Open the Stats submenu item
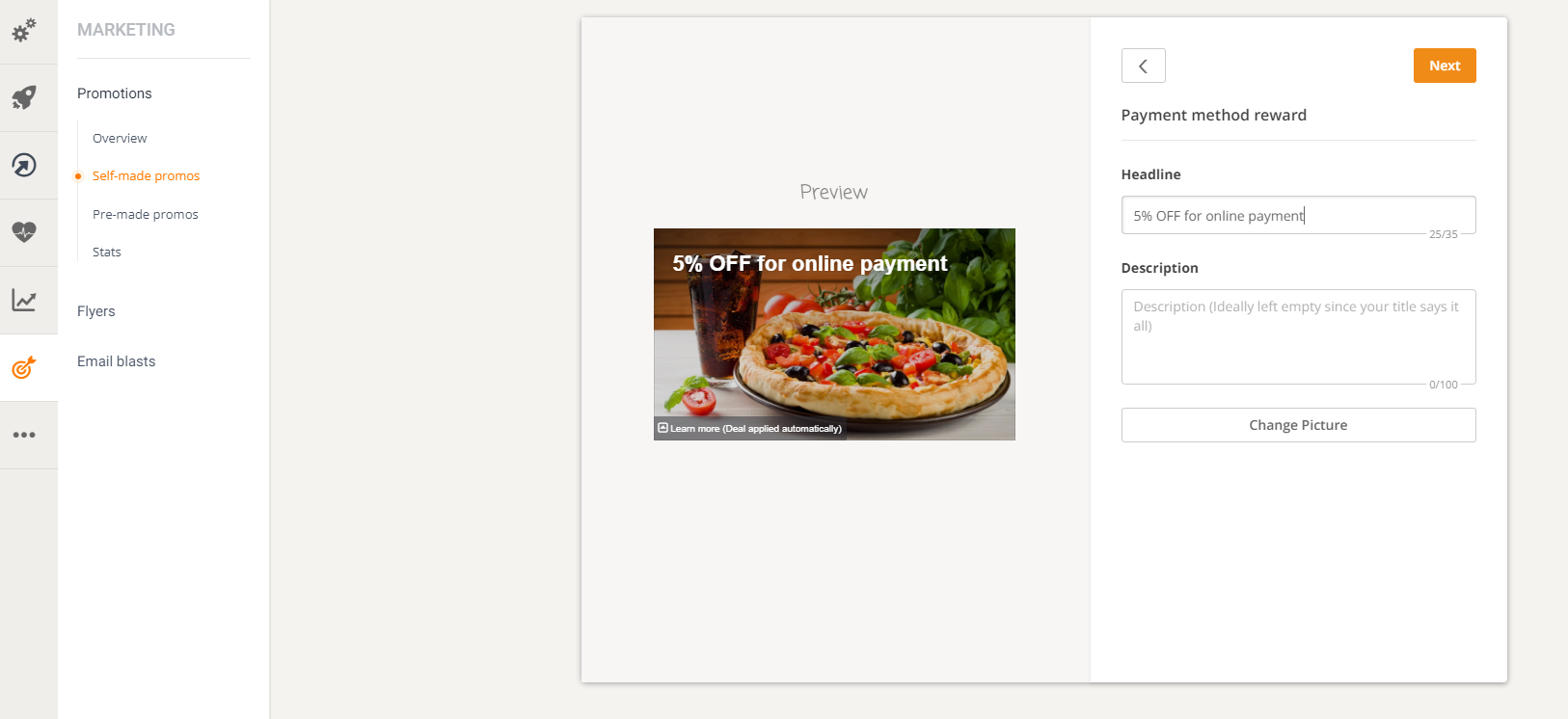The width and height of the screenshot is (1568, 719). pos(107,252)
